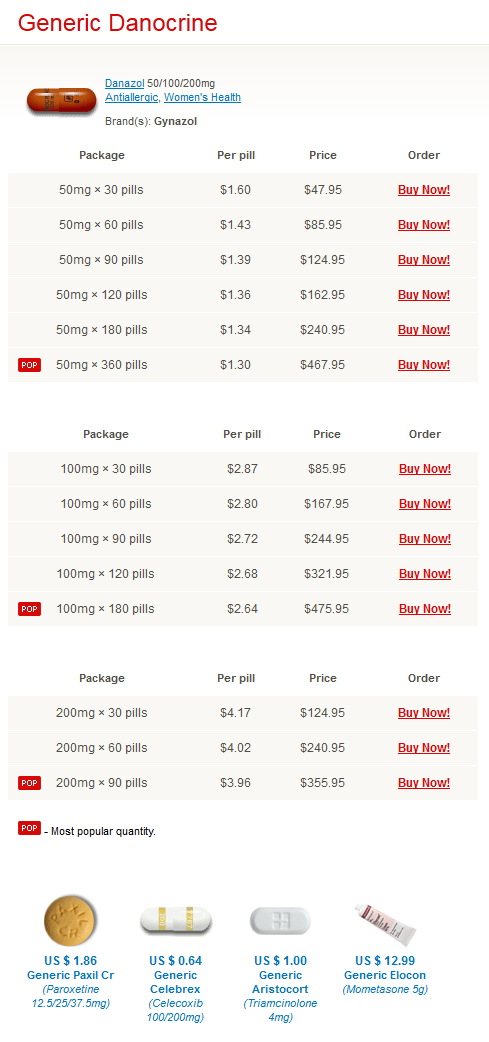
Task: Open the Generic Paxil Cr product link
Action: click(70, 975)
